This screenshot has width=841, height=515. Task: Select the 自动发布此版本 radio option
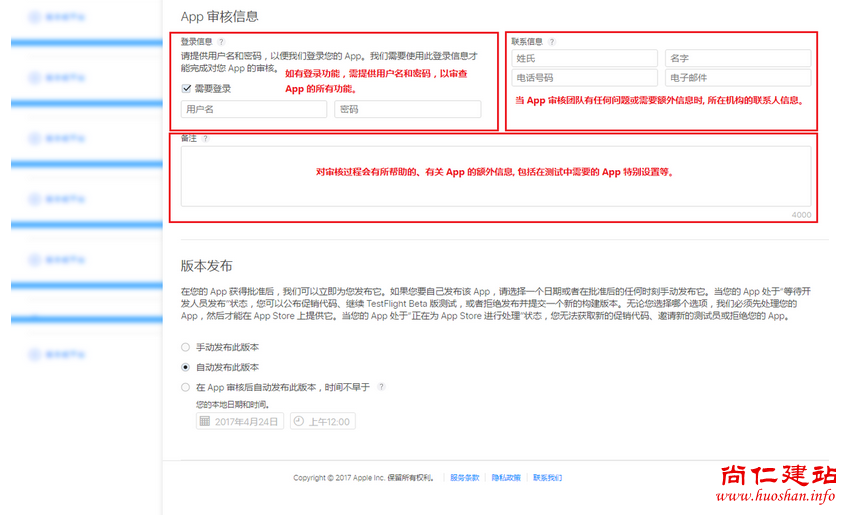185,367
